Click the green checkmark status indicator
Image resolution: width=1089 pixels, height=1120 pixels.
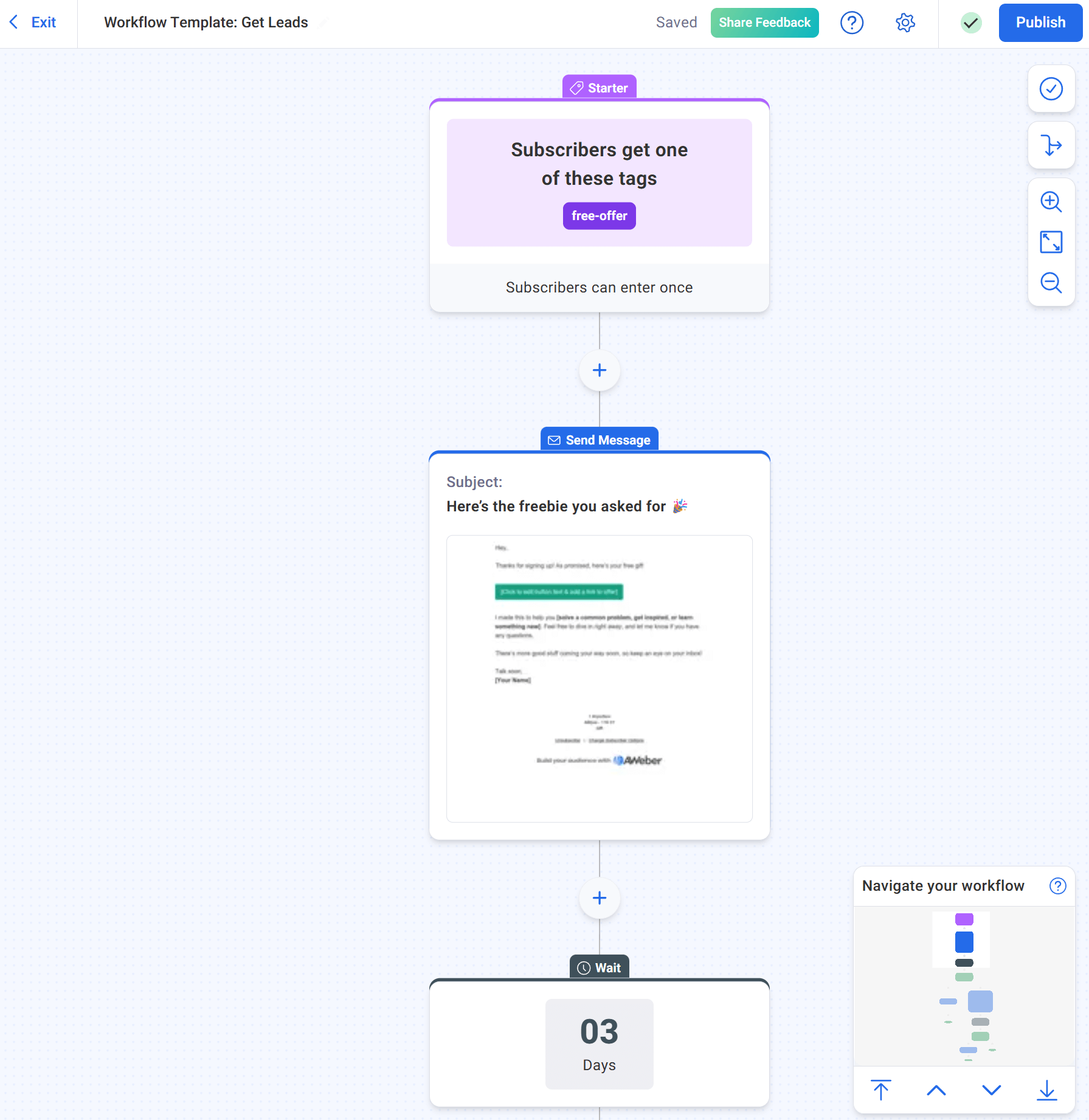tap(971, 23)
